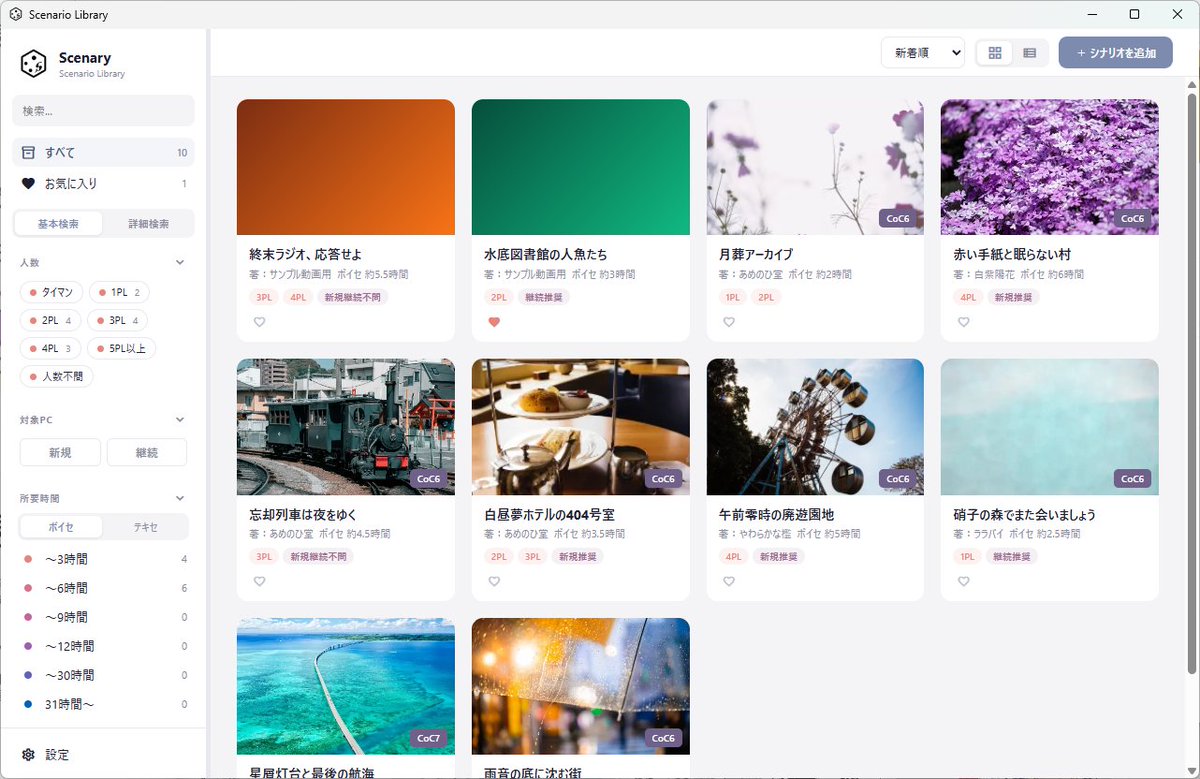Toggle 新規 target PC filter

pyautogui.click(x=60, y=452)
